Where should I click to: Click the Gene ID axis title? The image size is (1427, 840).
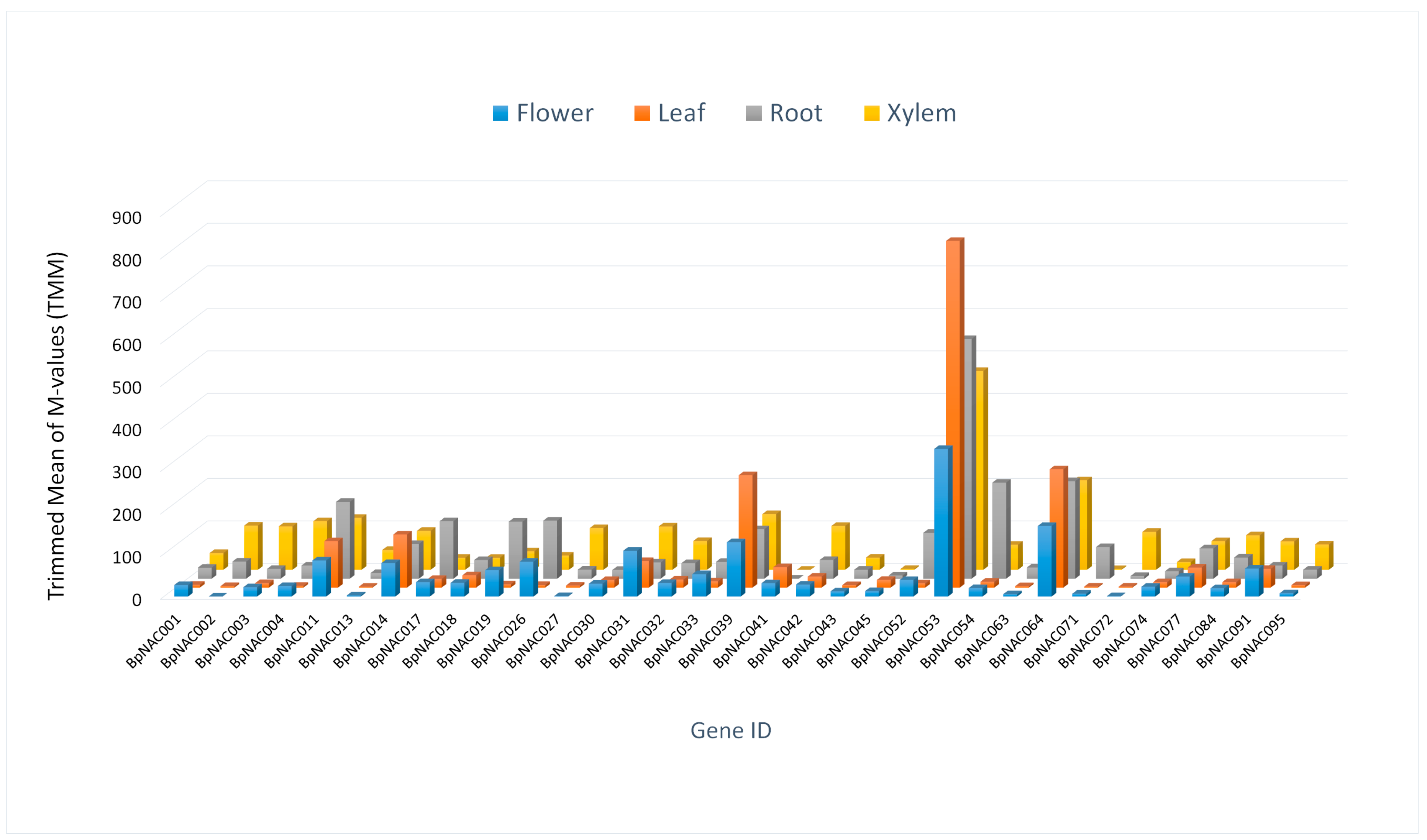[730, 730]
